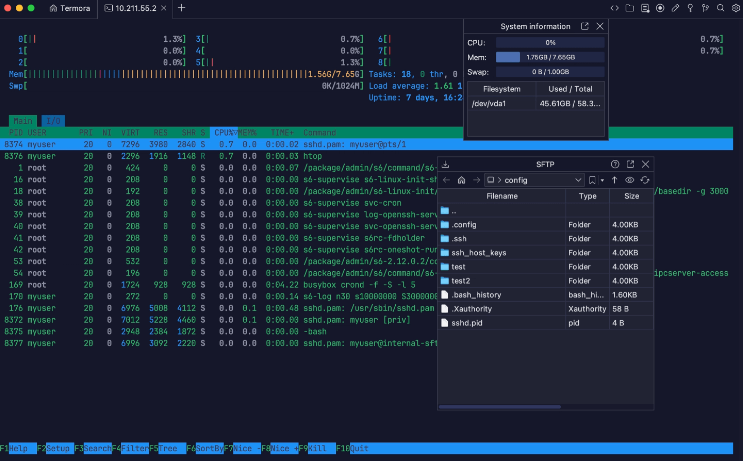Close the SFTP panel
The image size is (743, 461).
tap(645, 164)
